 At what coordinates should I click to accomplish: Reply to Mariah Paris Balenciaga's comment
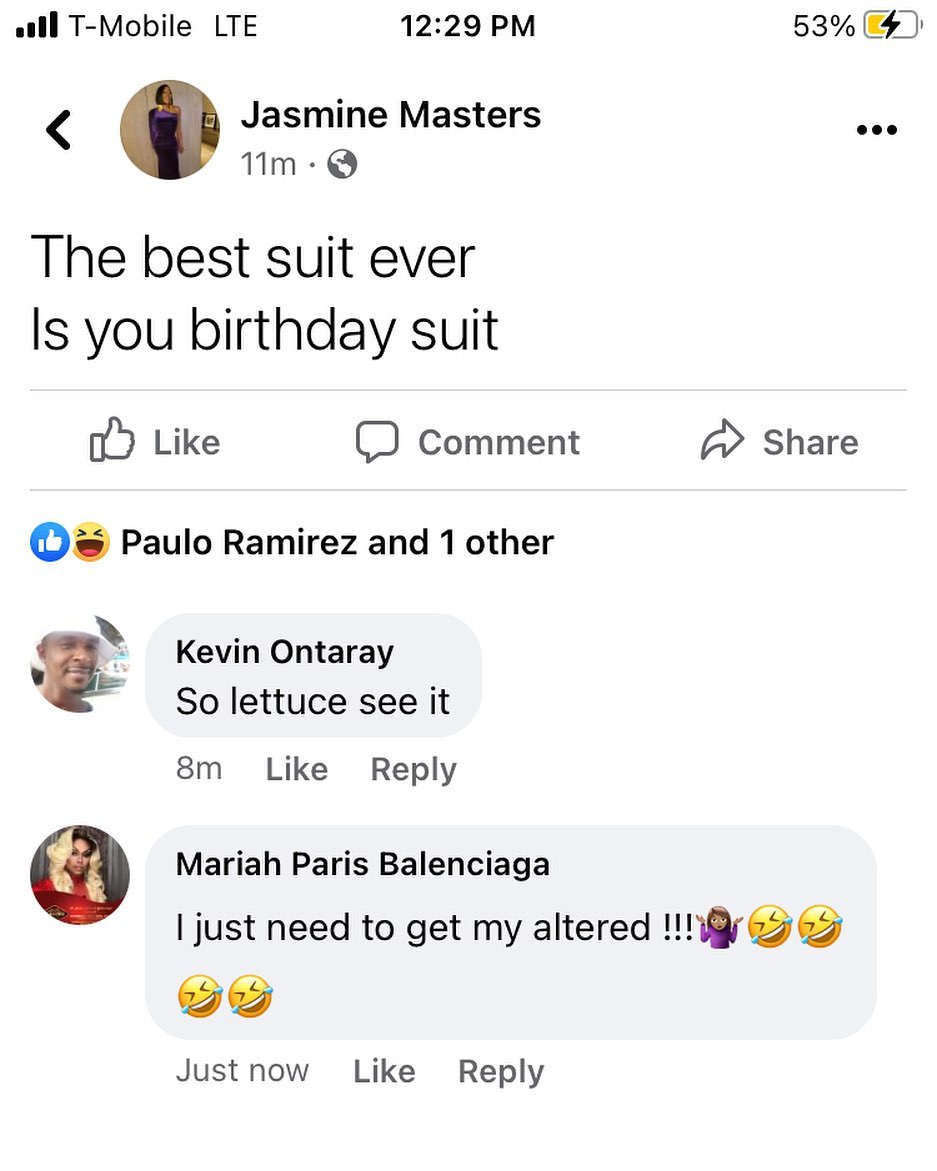(x=501, y=1071)
